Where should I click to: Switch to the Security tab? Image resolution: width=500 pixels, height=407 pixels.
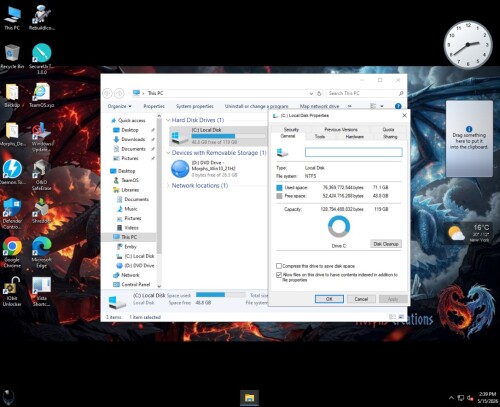[x=291, y=129]
